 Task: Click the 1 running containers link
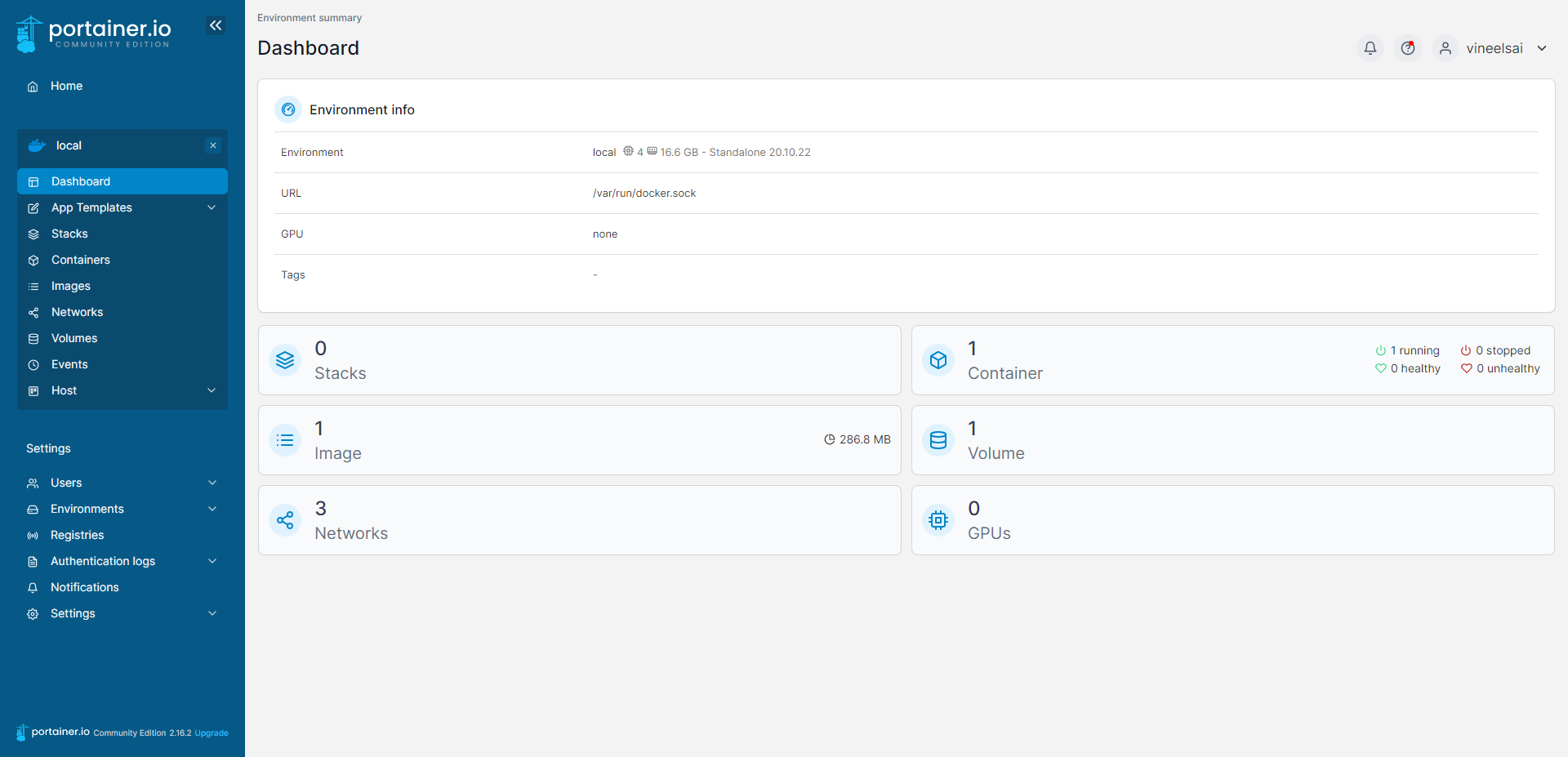pyautogui.click(x=1415, y=350)
